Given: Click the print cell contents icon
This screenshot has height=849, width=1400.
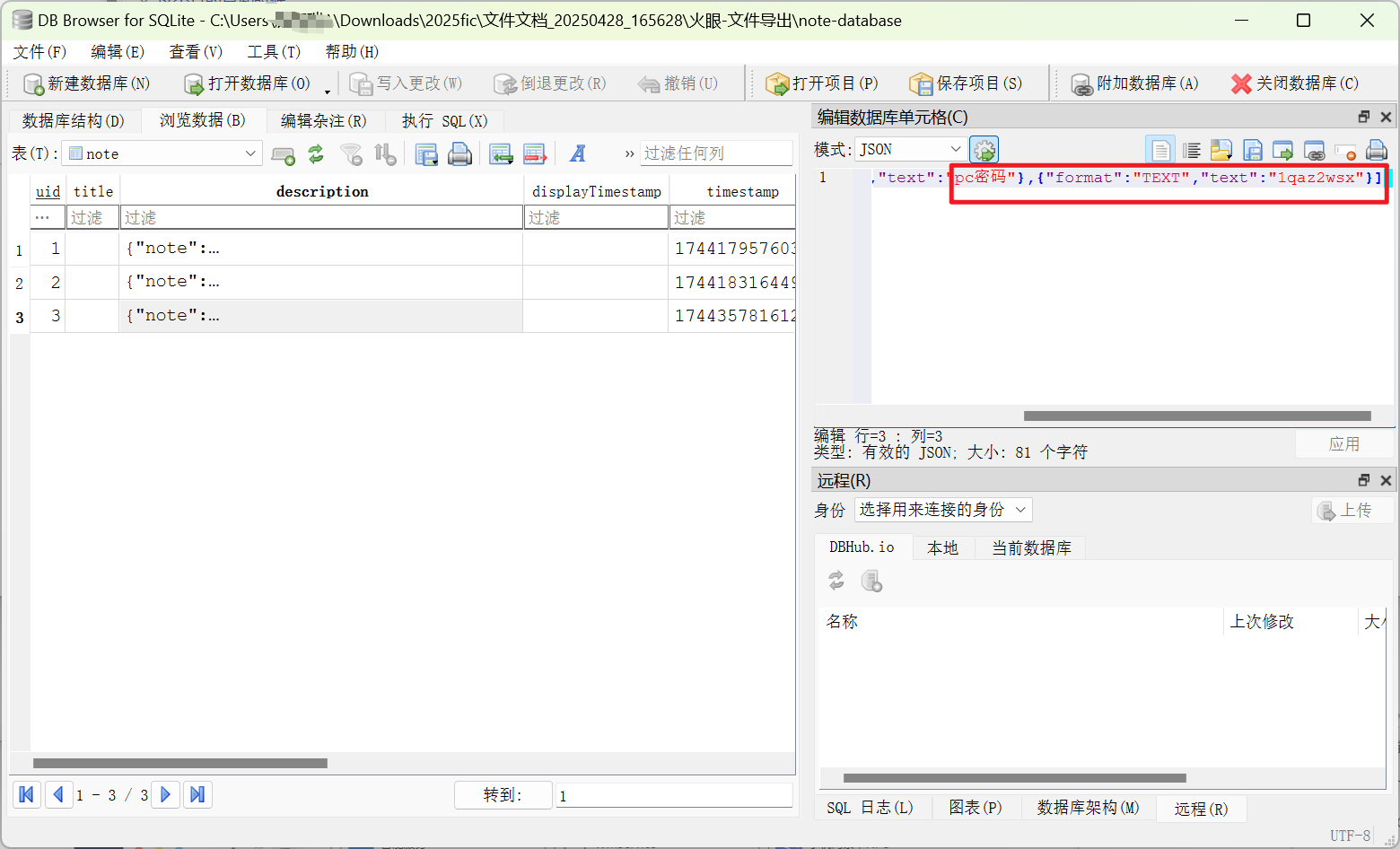Looking at the screenshot, I should pyautogui.click(x=1377, y=150).
